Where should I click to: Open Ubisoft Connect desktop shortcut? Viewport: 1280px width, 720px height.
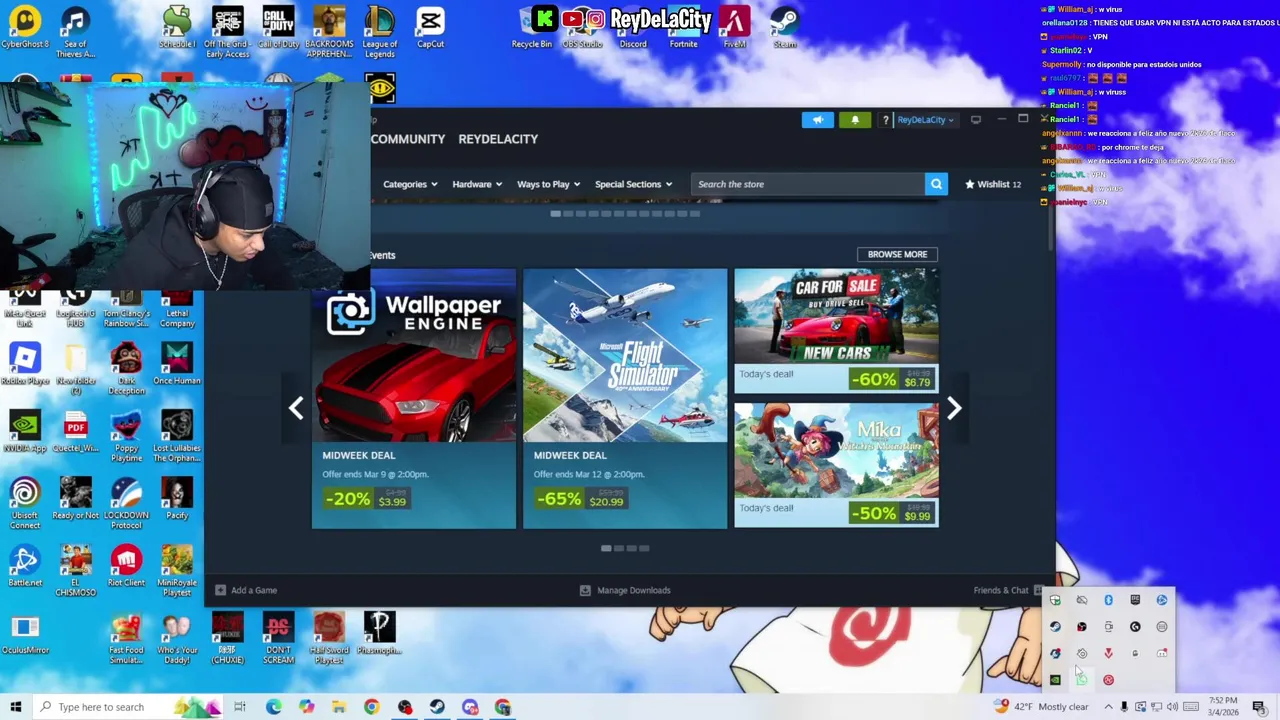click(25, 503)
